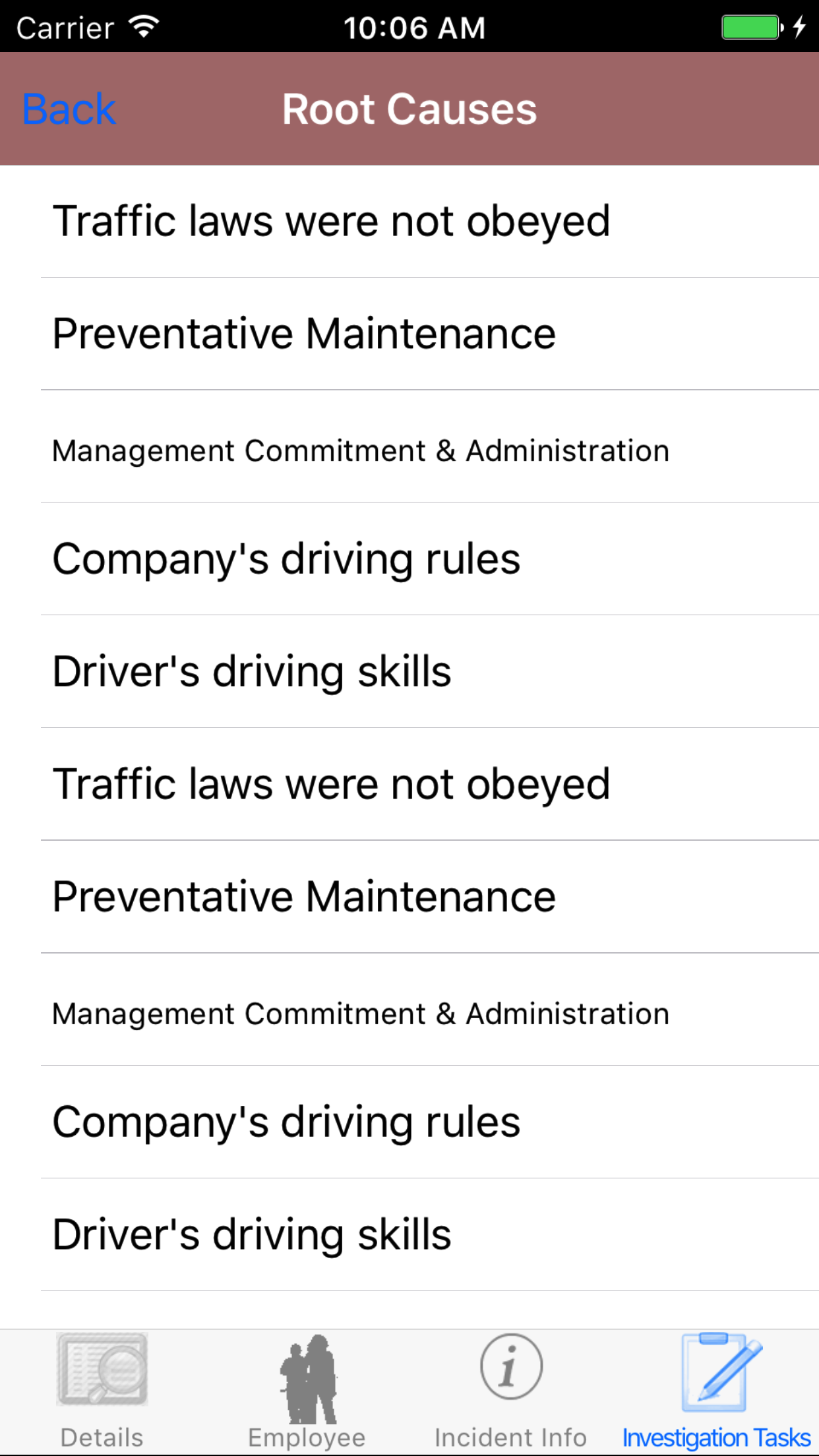The width and height of the screenshot is (819, 1456).
Task: Tap the Employee silhouette icon
Action: pos(307,1378)
